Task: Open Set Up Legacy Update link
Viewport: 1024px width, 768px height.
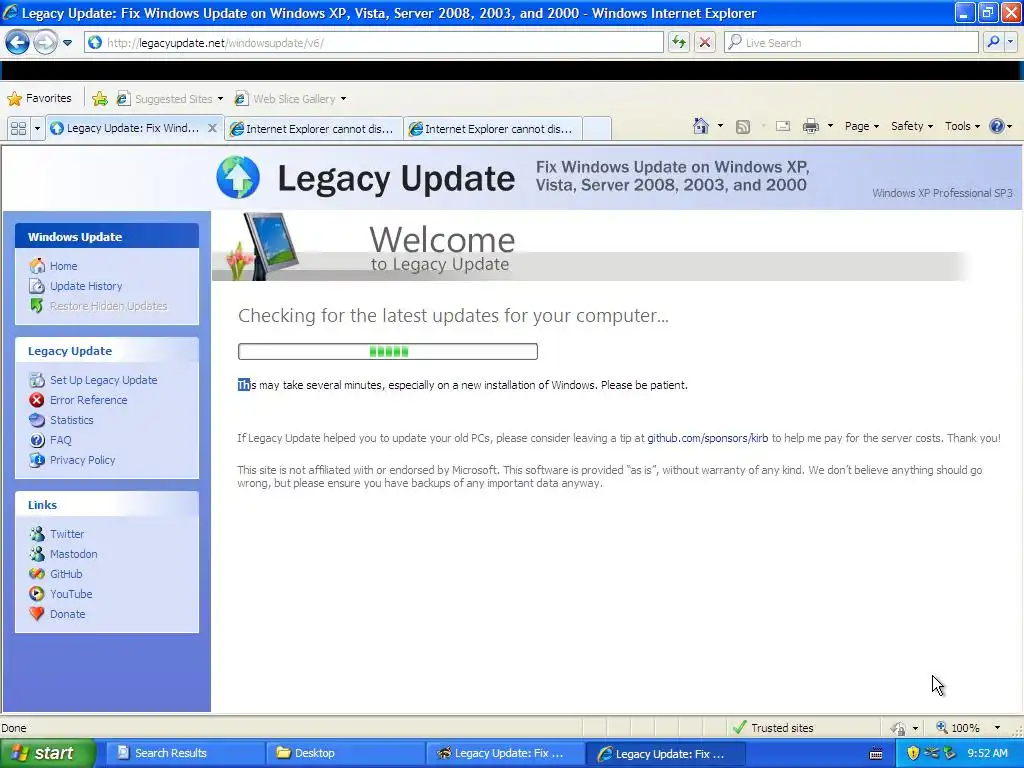Action: [103, 380]
